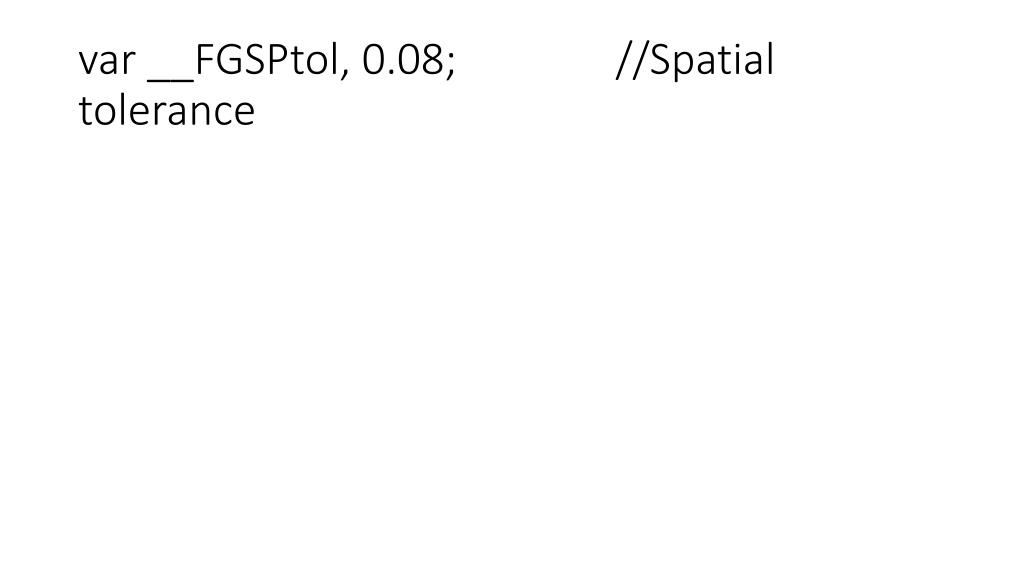Click the number 0.08
This screenshot has width=1024, height=576.
click(x=403, y=59)
